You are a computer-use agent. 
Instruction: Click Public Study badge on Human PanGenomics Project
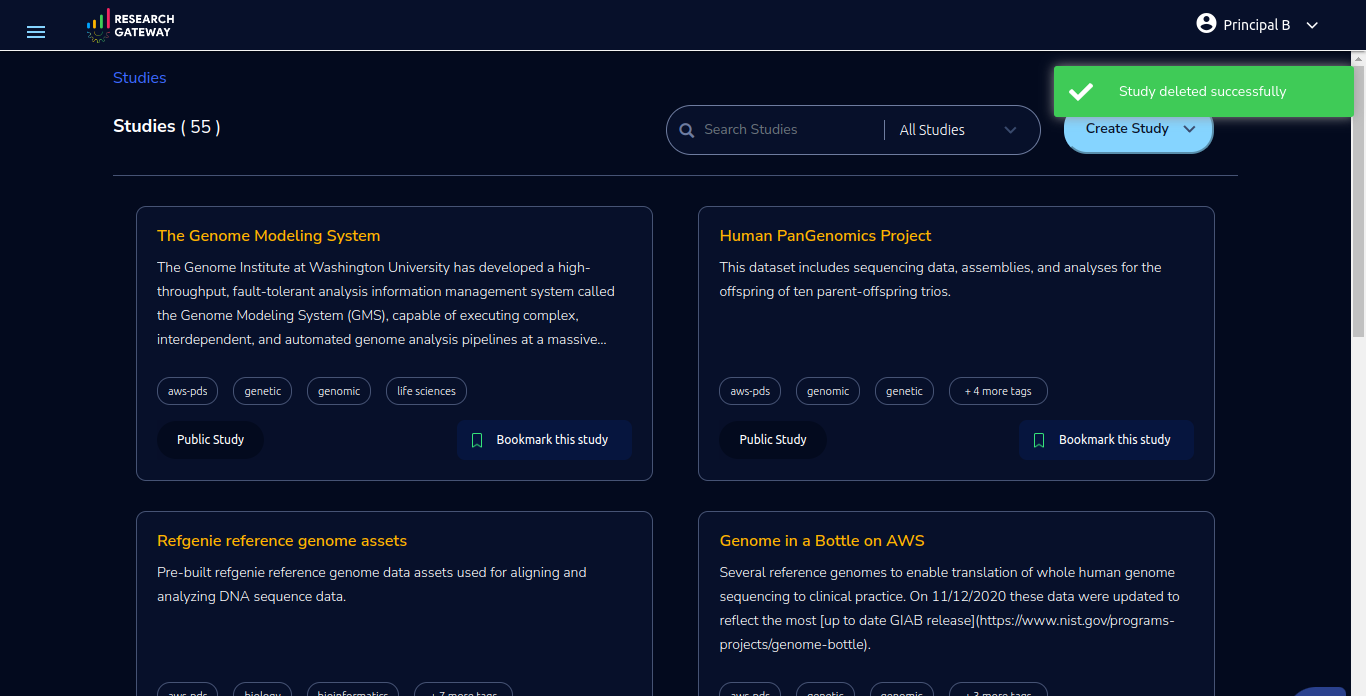773,440
